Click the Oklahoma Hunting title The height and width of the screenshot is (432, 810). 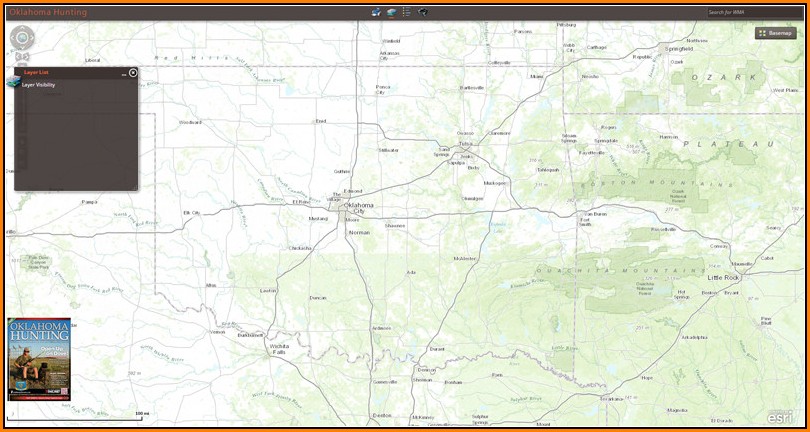48,12
